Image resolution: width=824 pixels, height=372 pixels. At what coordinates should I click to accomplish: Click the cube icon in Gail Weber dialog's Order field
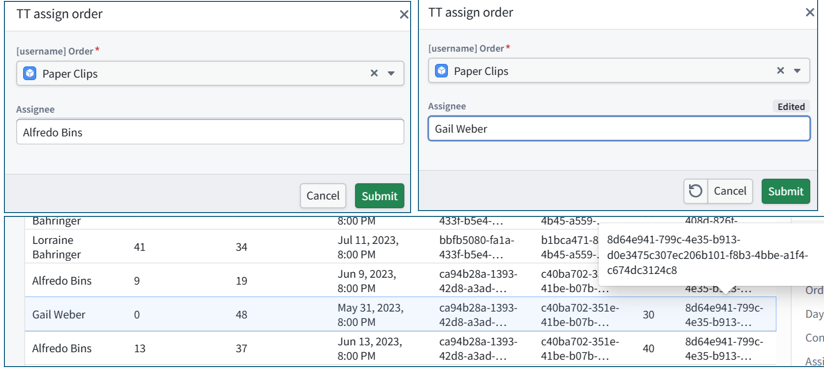coord(442,71)
